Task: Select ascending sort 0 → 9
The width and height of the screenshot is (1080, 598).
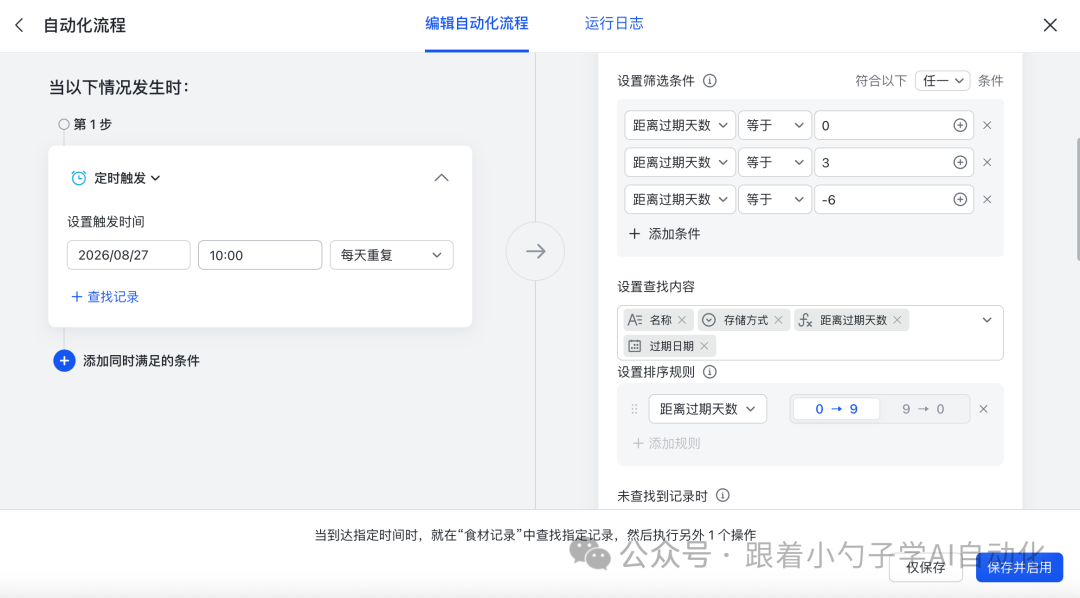Action: coord(836,409)
